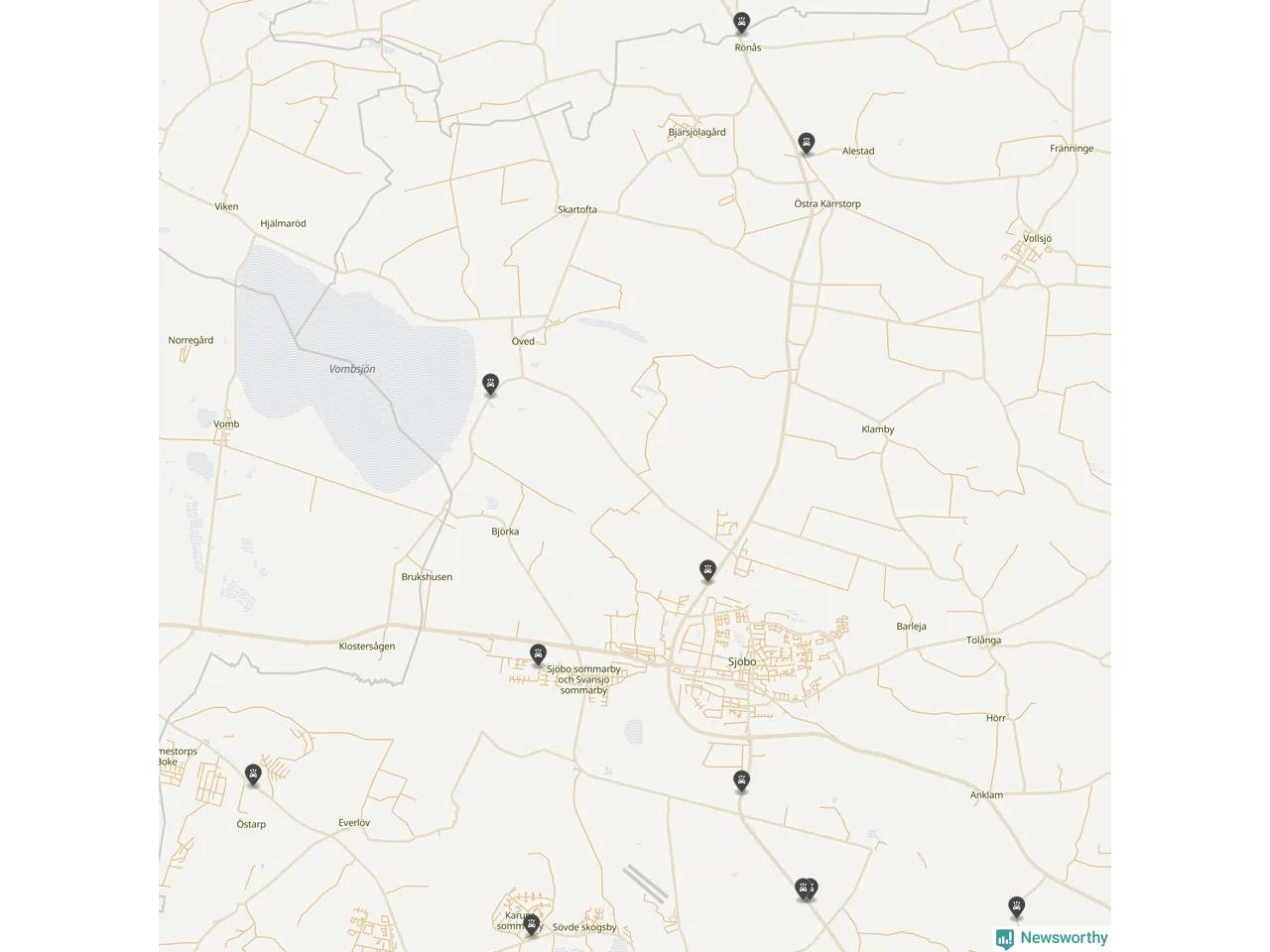1270x952 pixels.
Task: Click the marker above Östarp
Action: tap(253, 774)
